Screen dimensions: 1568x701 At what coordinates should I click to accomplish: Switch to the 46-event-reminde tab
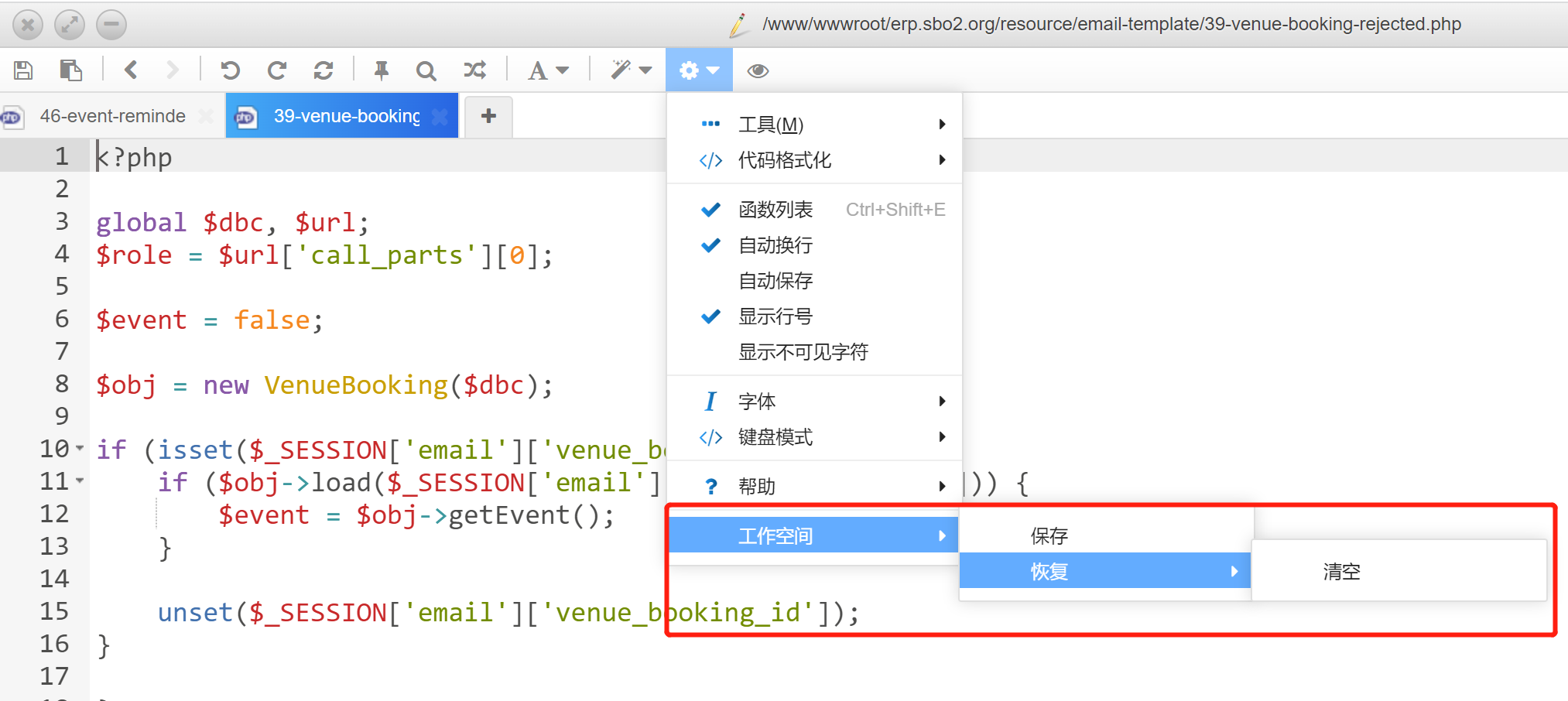tap(113, 116)
